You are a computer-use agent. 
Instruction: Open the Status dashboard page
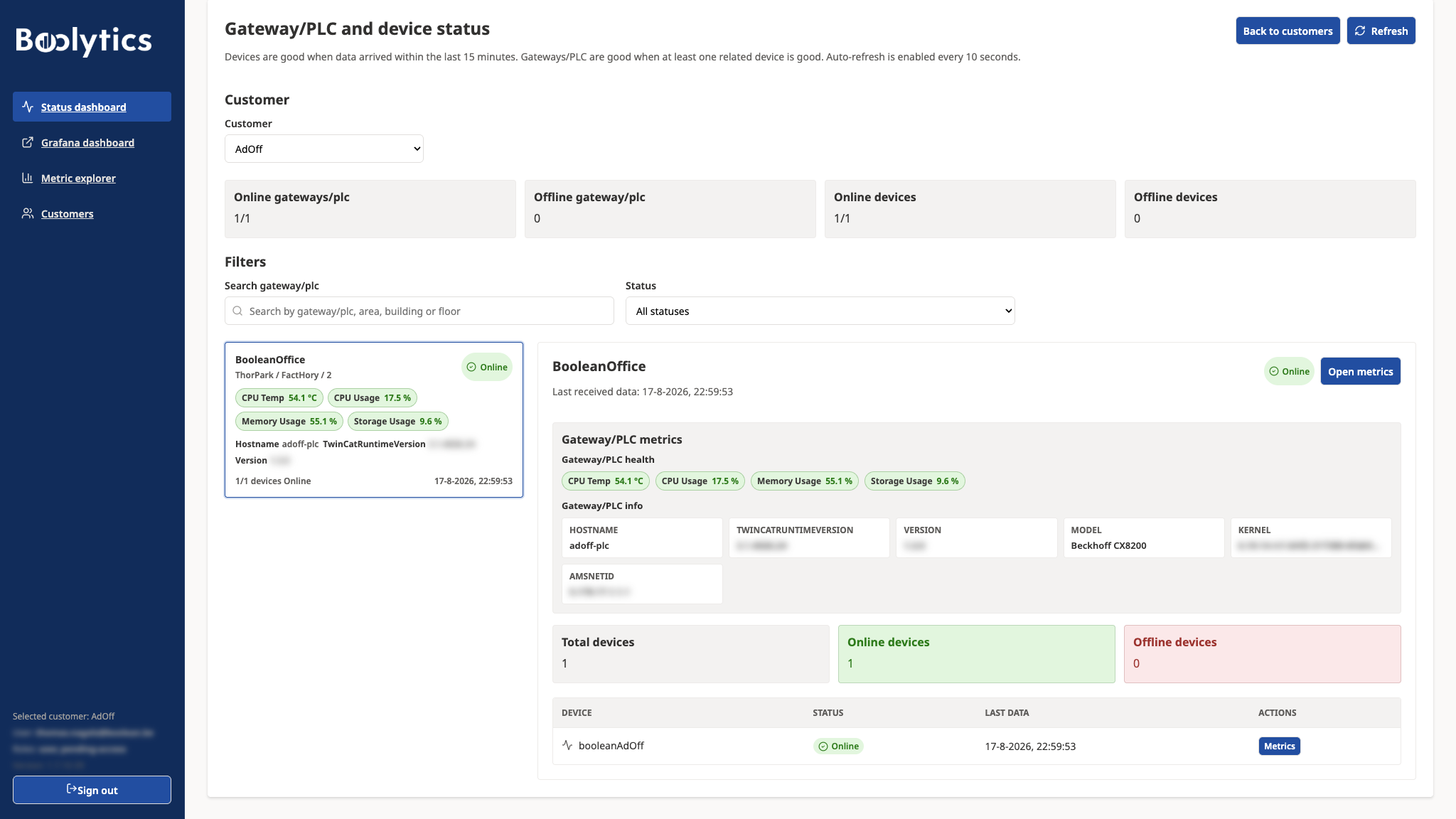pyautogui.click(x=92, y=107)
